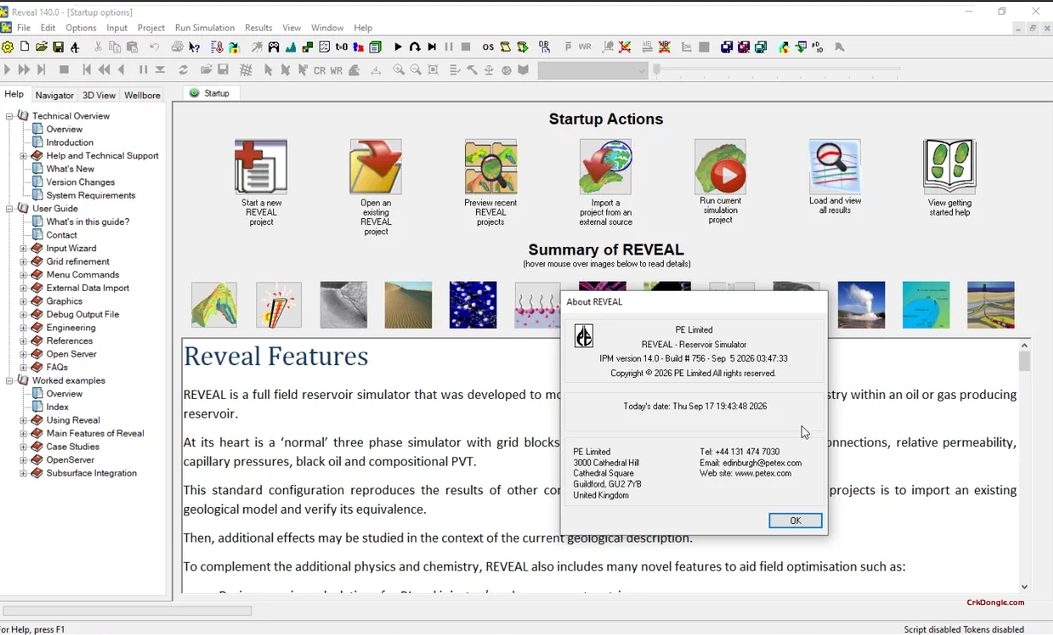Screen dimensions: 1053x635
Task: Open the greyed-out combo box in the second toolbar
Action: (x=592, y=70)
